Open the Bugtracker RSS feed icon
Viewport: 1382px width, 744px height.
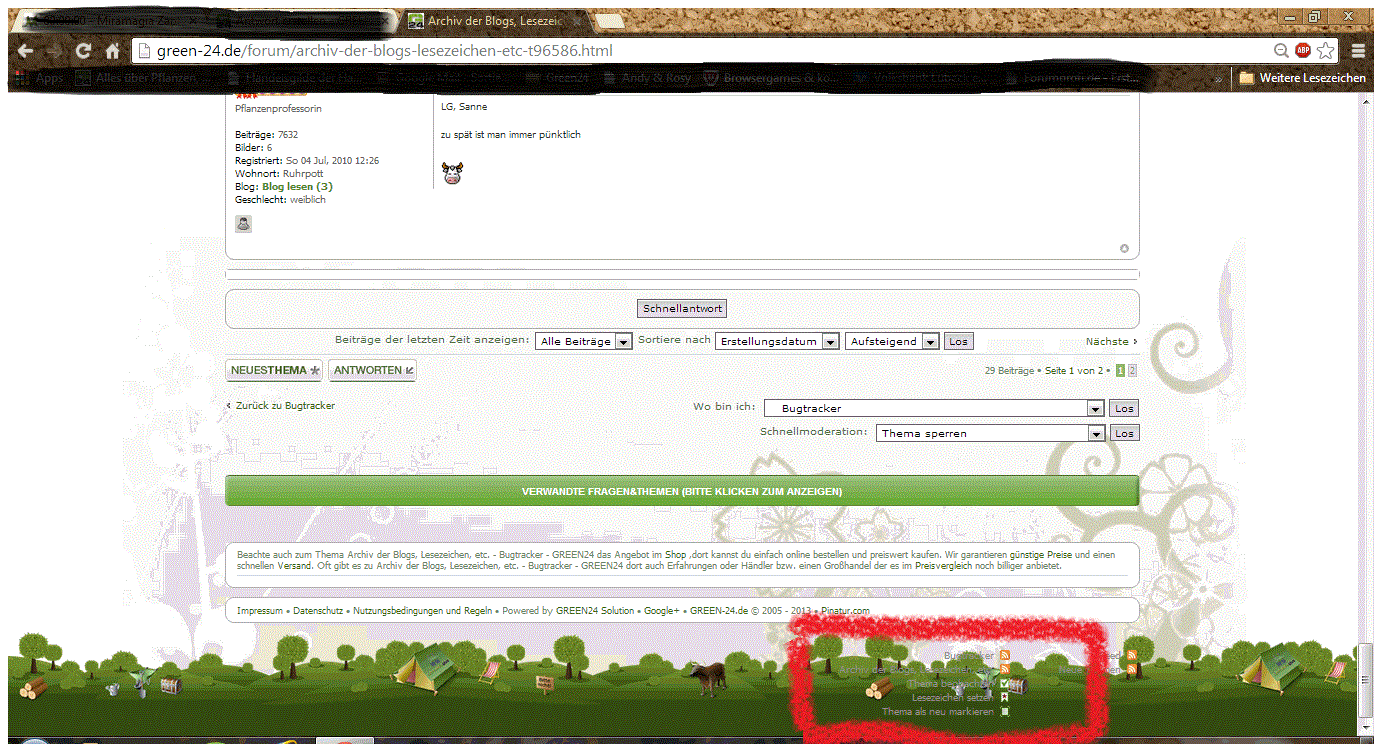(1005, 656)
